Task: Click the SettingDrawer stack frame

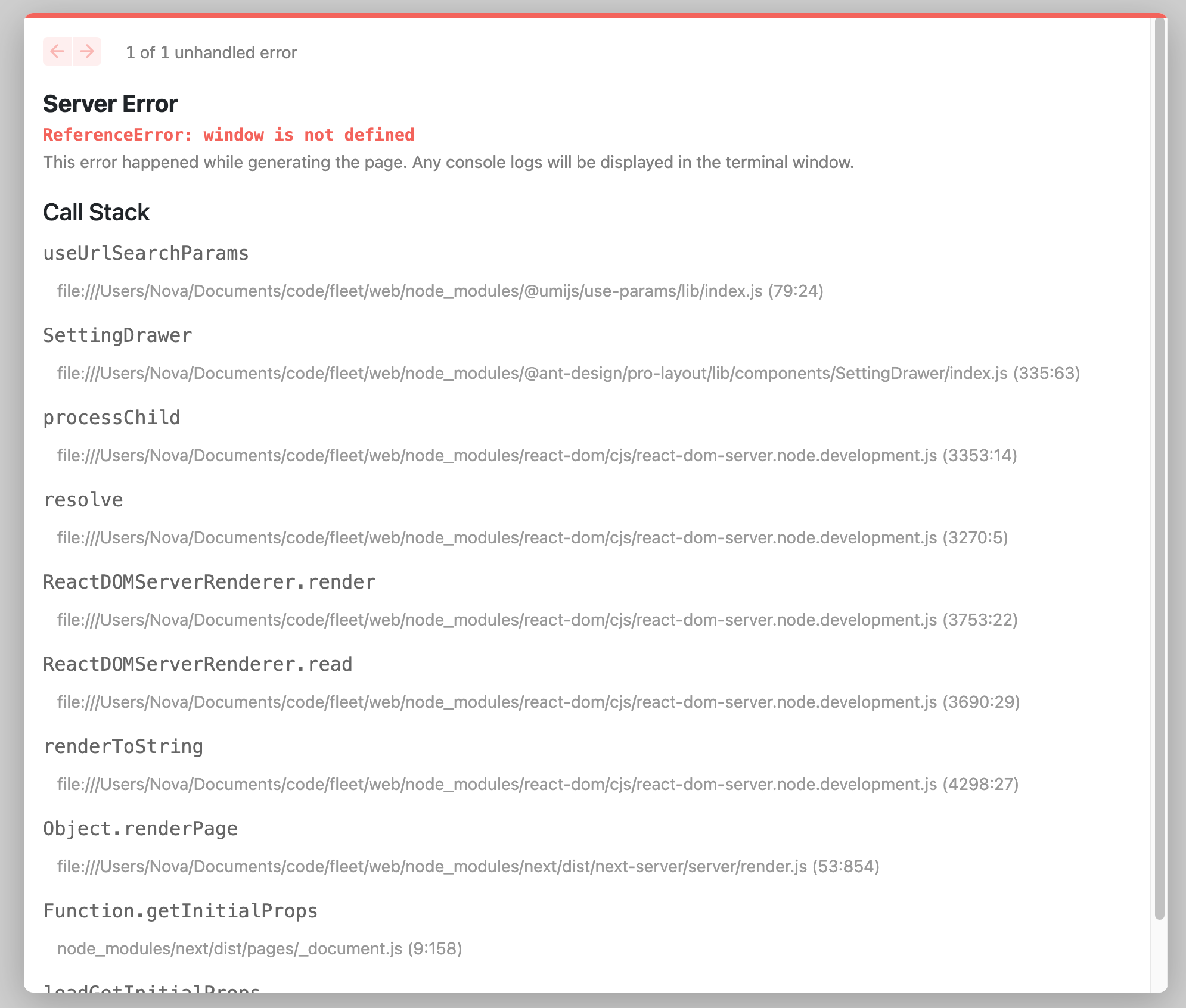Action: tap(117, 335)
